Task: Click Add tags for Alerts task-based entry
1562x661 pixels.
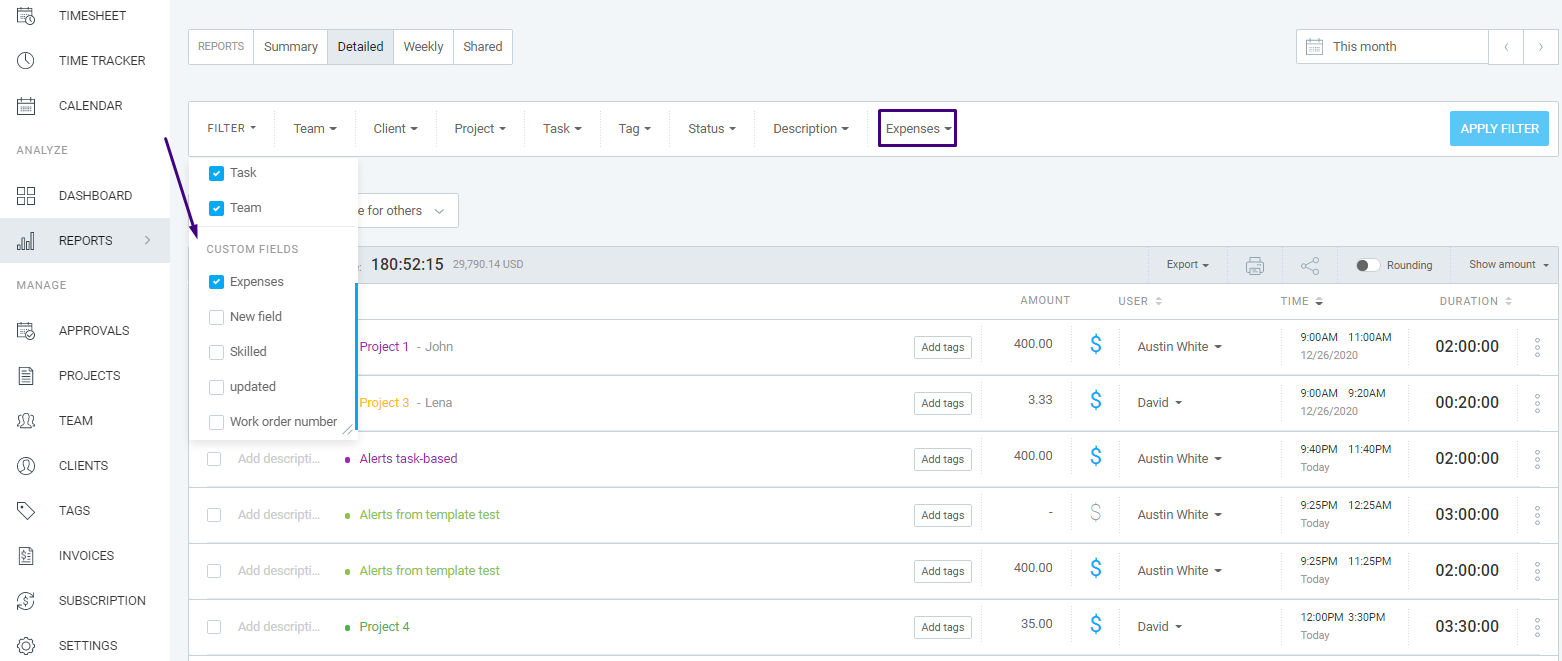Action: pos(942,459)
